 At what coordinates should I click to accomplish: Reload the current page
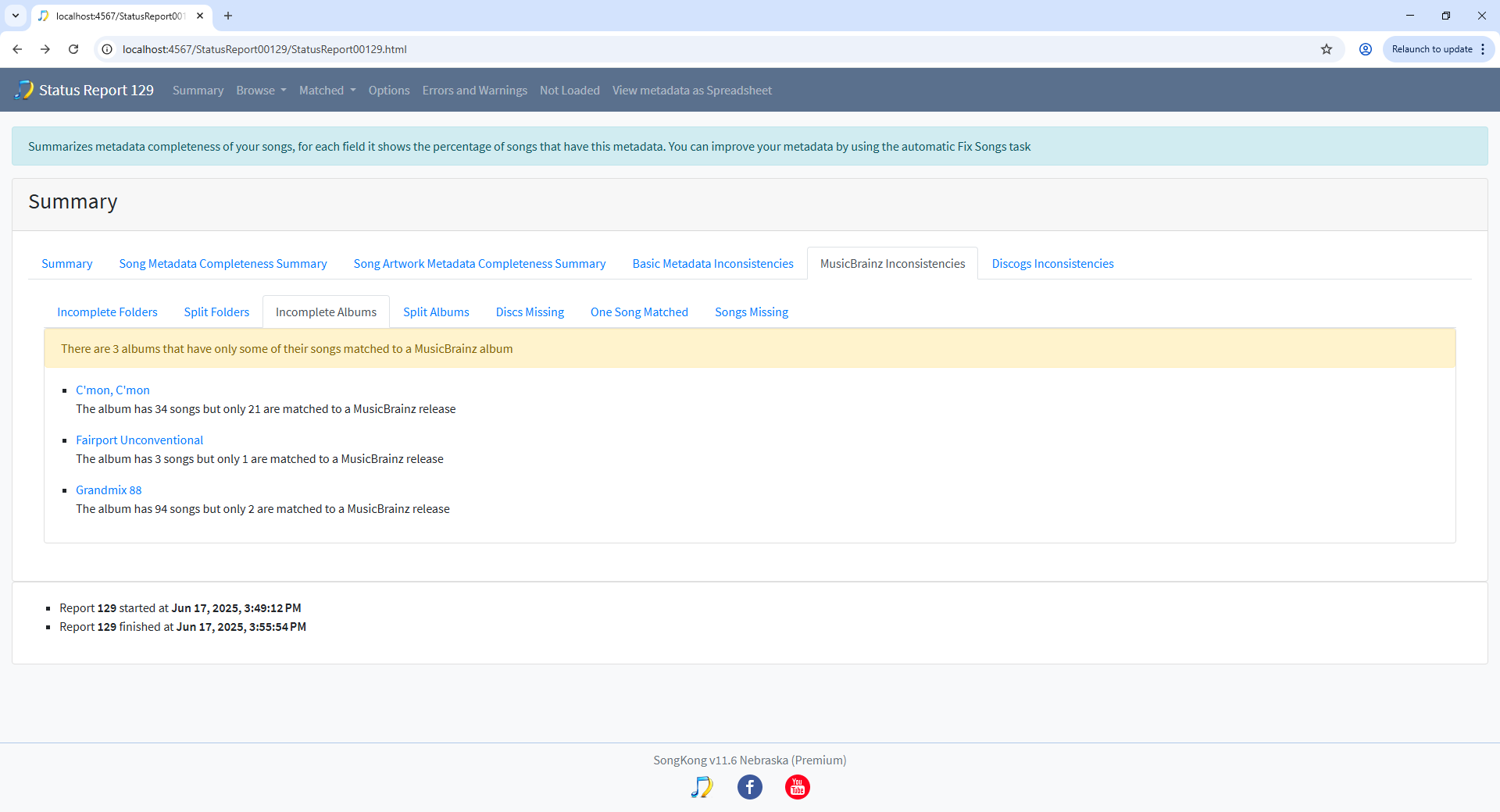click(x=73, y=49)
